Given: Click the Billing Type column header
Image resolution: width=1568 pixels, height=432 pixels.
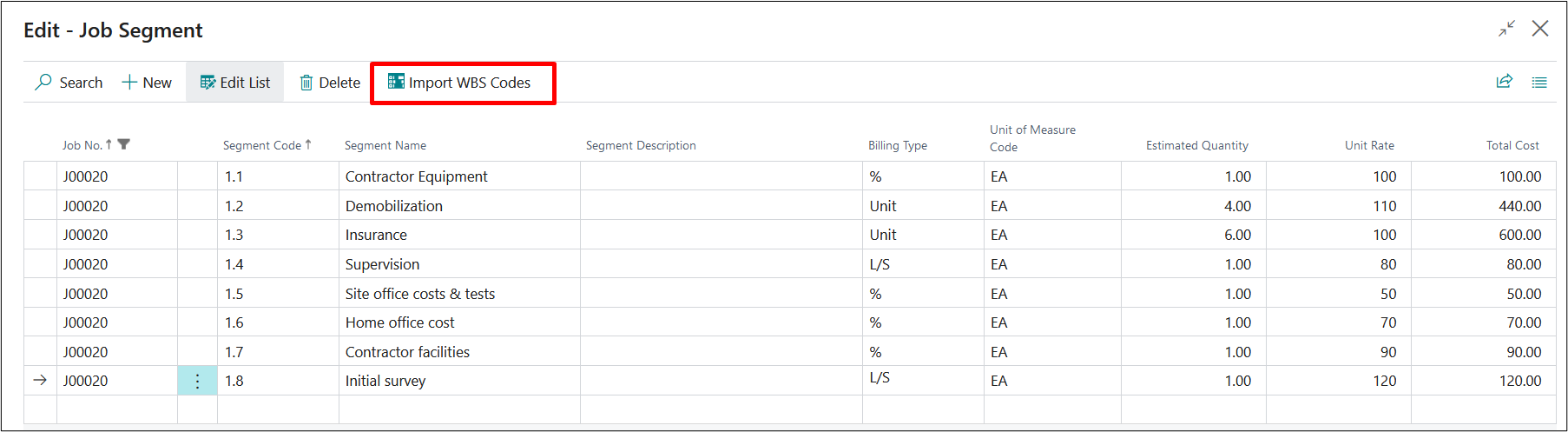Looking at the screenshot, I should [898, 145].
